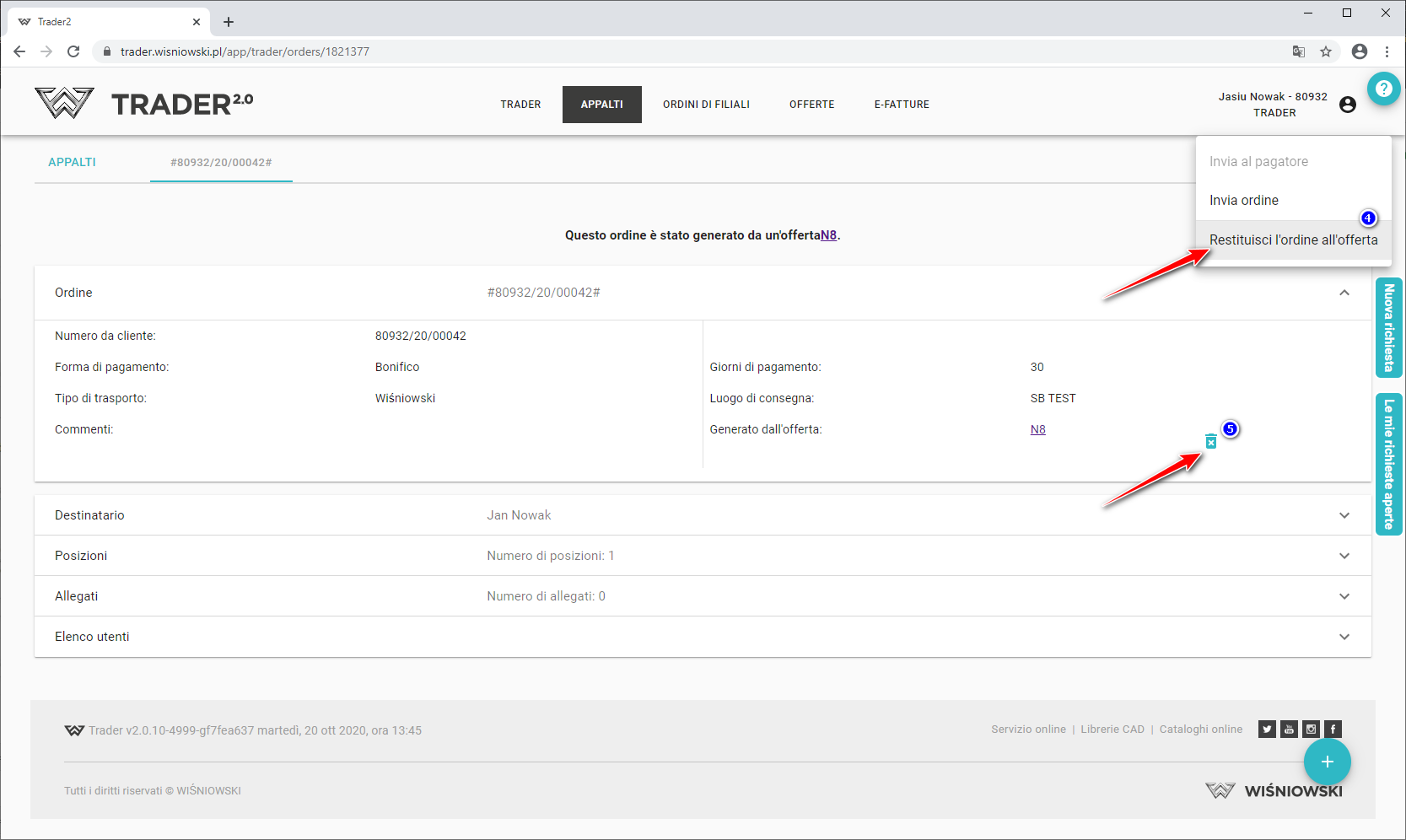This screenshot has width=1406, height=840.
Task: Expand the Destinatario section
Action: point(1344,515)
